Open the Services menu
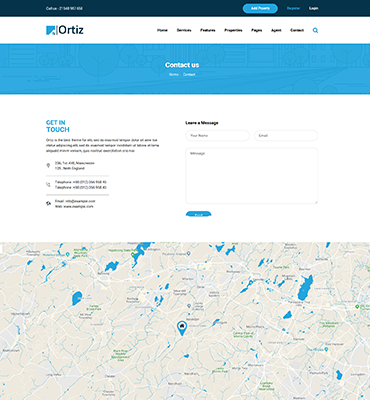This screenshot has width=370, height=400. [x=184, y=30]
